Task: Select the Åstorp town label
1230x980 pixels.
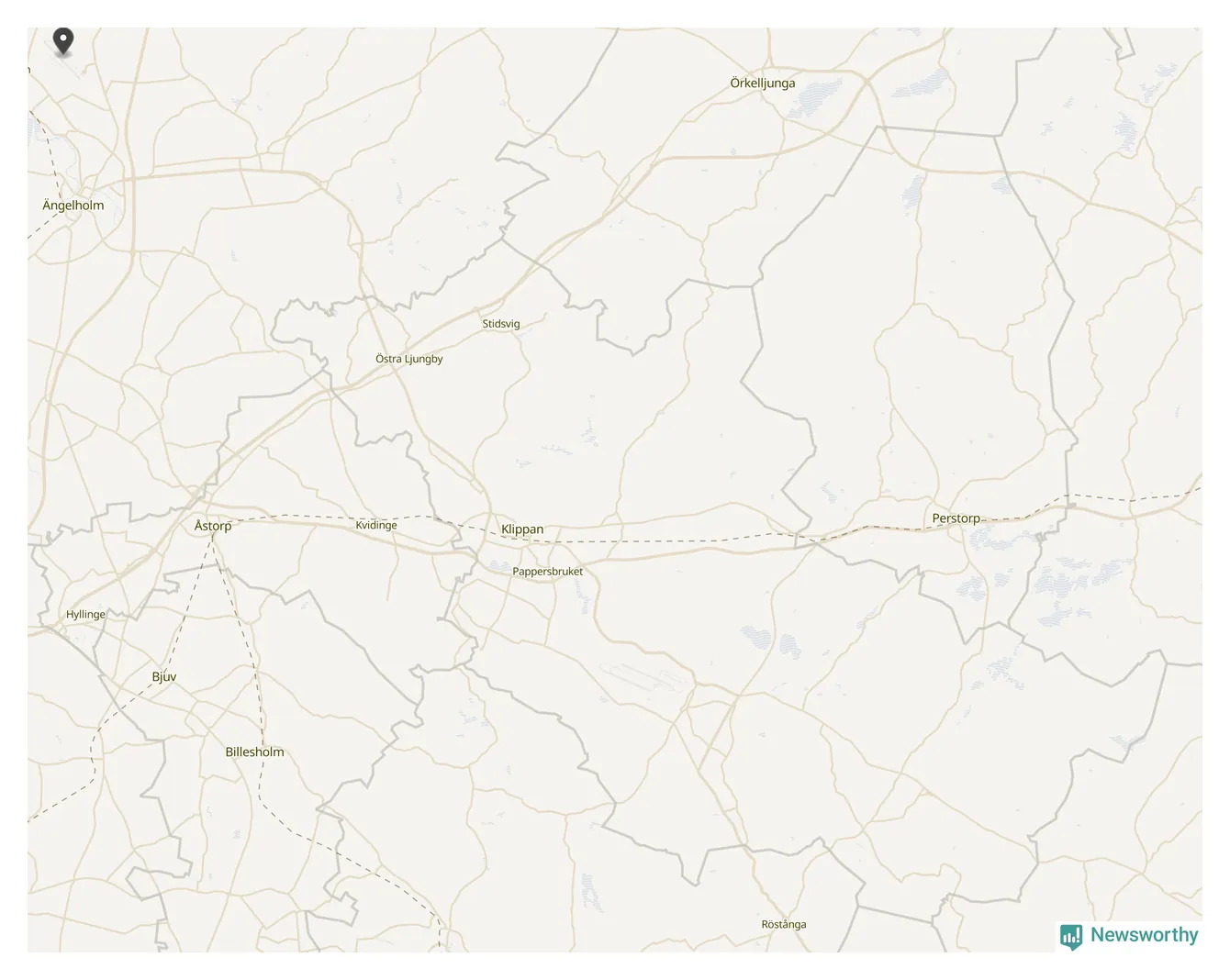Action: 213,526
